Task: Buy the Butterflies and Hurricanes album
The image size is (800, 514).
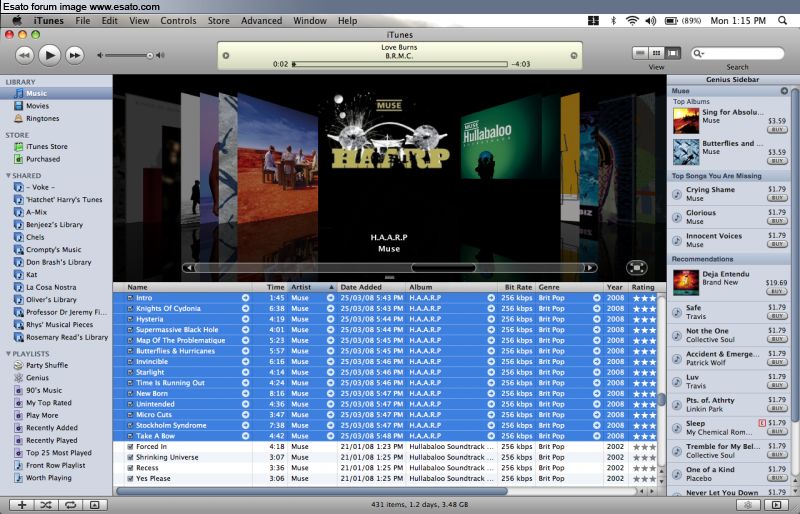Action: (x=777, y=161)
